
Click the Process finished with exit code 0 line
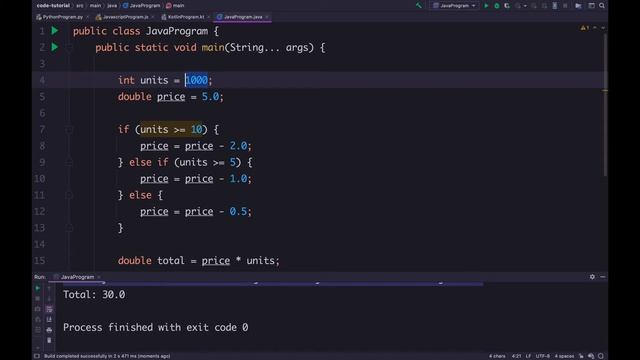[156, 327]
